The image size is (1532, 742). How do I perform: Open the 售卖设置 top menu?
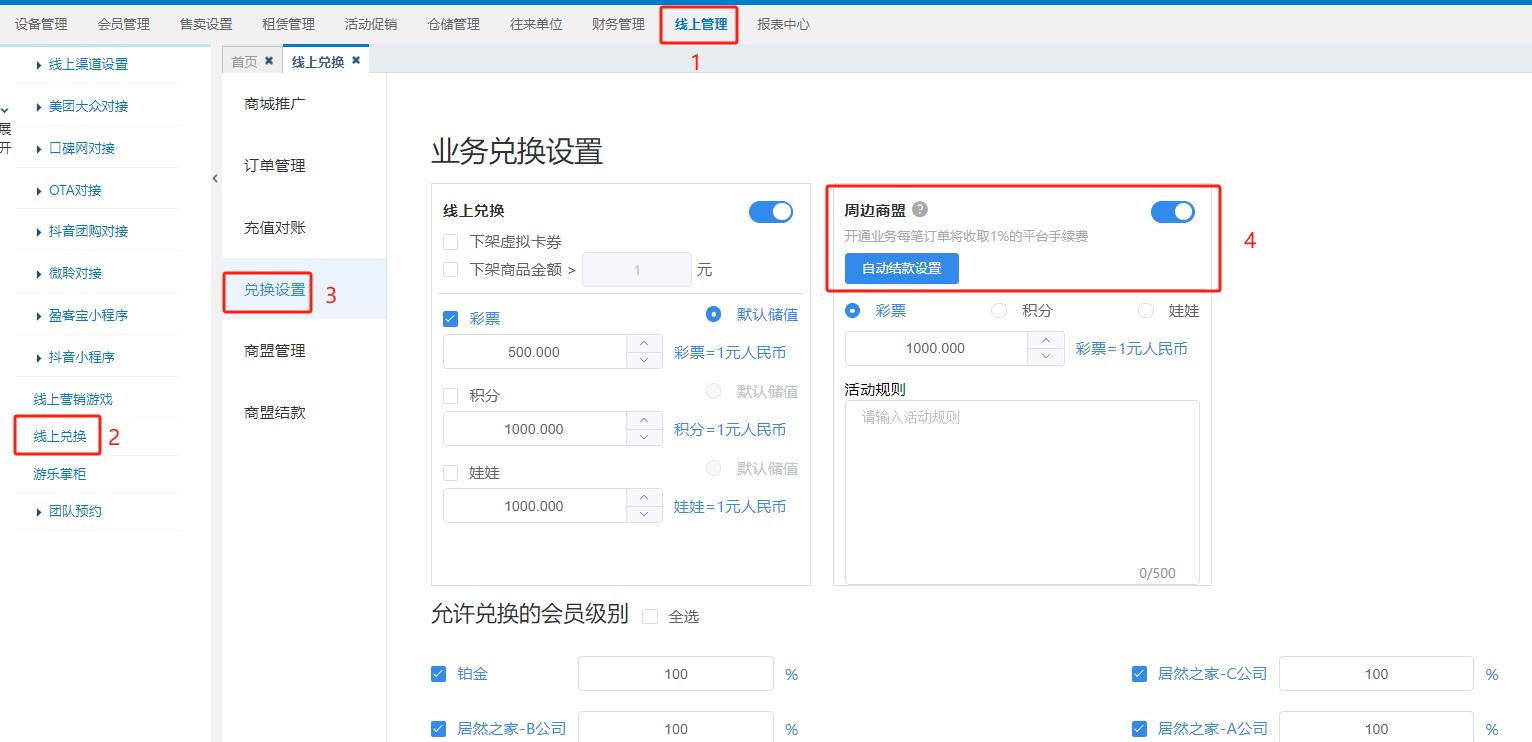point(206,24)
